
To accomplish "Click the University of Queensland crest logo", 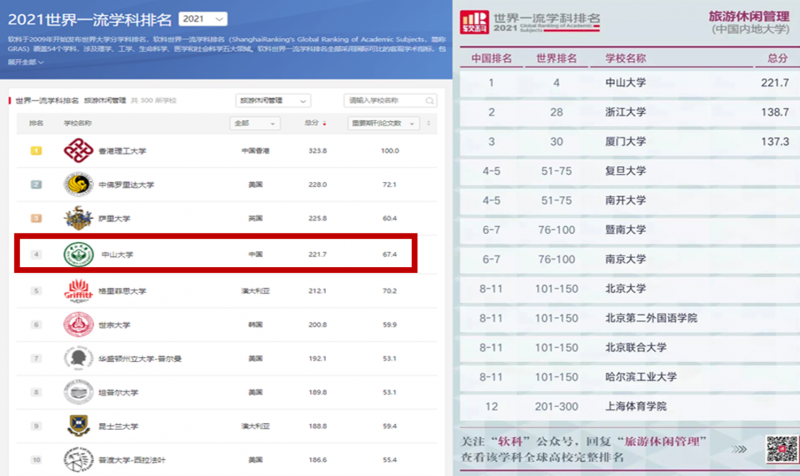I will point(78,425).
